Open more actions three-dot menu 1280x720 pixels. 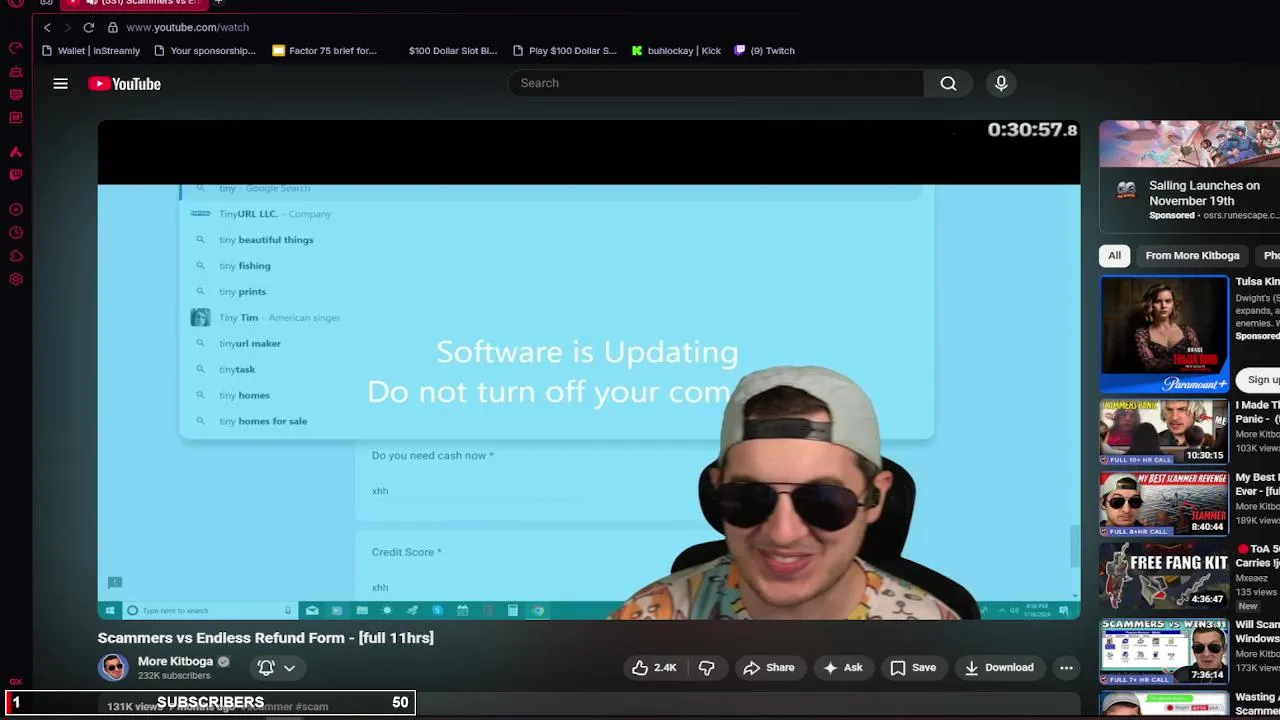[x=1066, y=667]
